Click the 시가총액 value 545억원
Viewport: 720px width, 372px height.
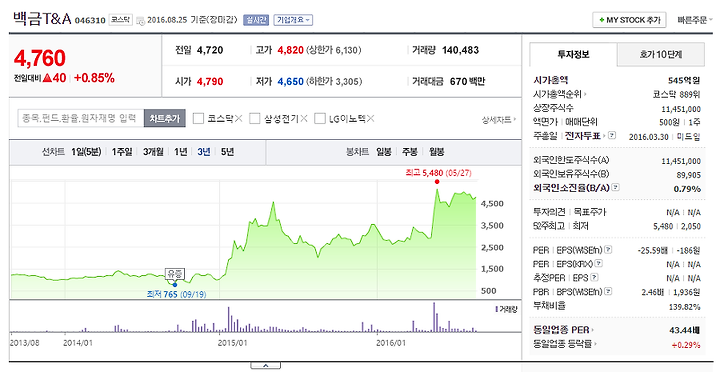click(684, 80)
